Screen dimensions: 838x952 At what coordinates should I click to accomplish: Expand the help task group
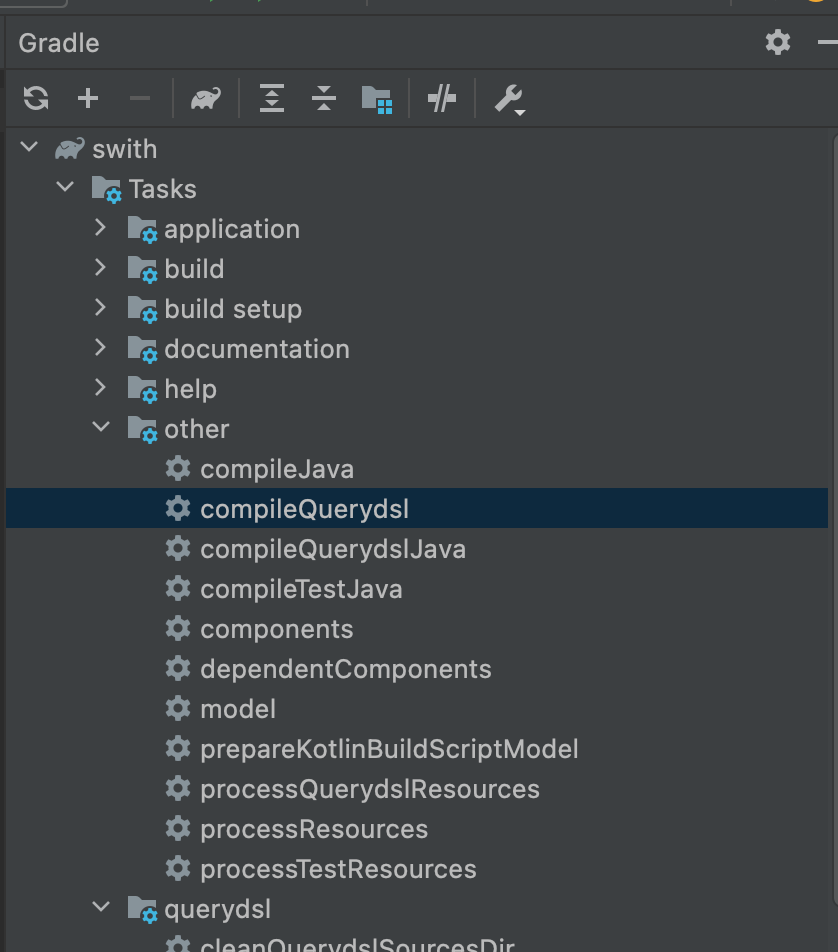tap(101, 388)
